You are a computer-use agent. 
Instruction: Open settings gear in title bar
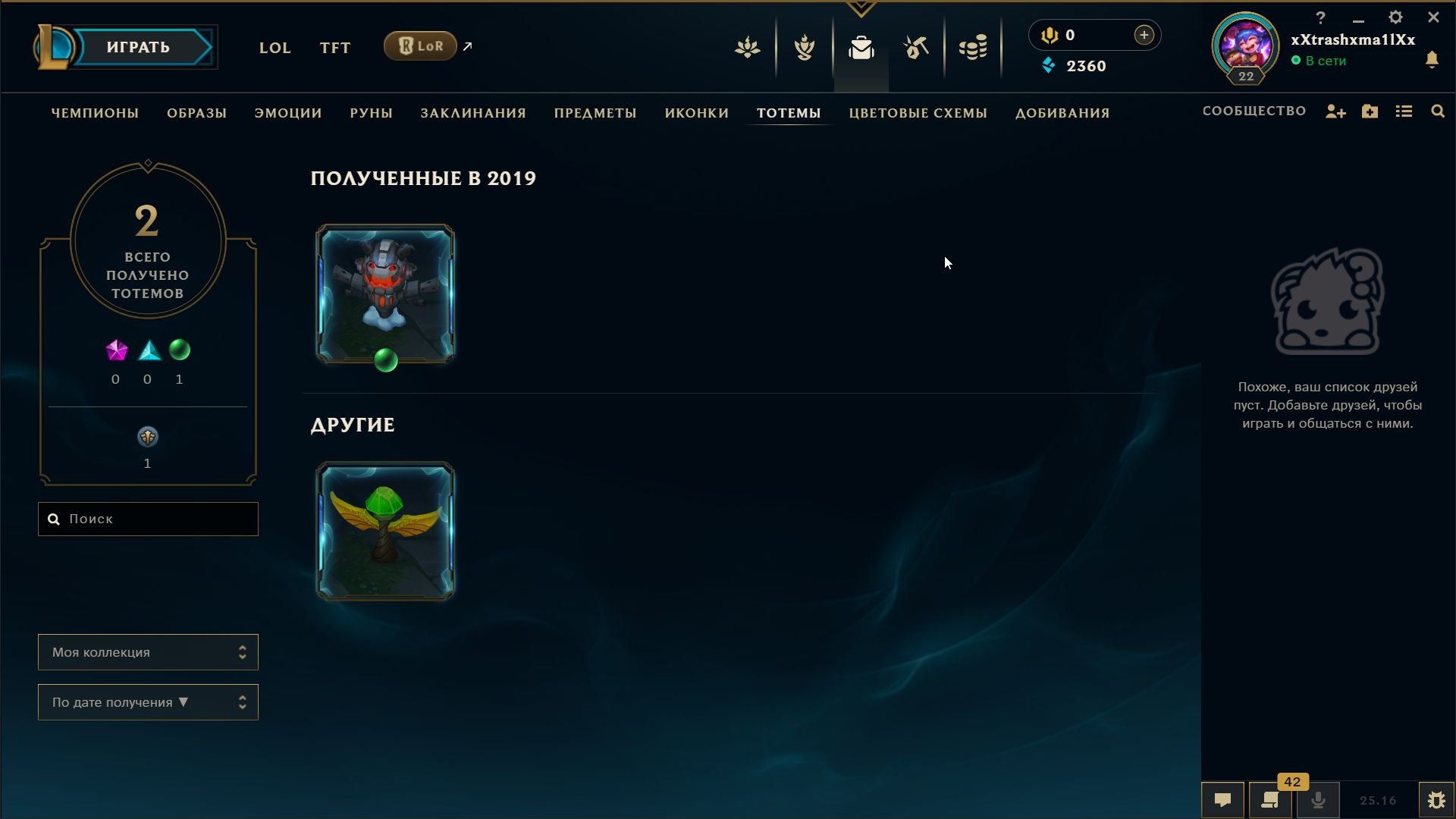(x=1395, y=17)
